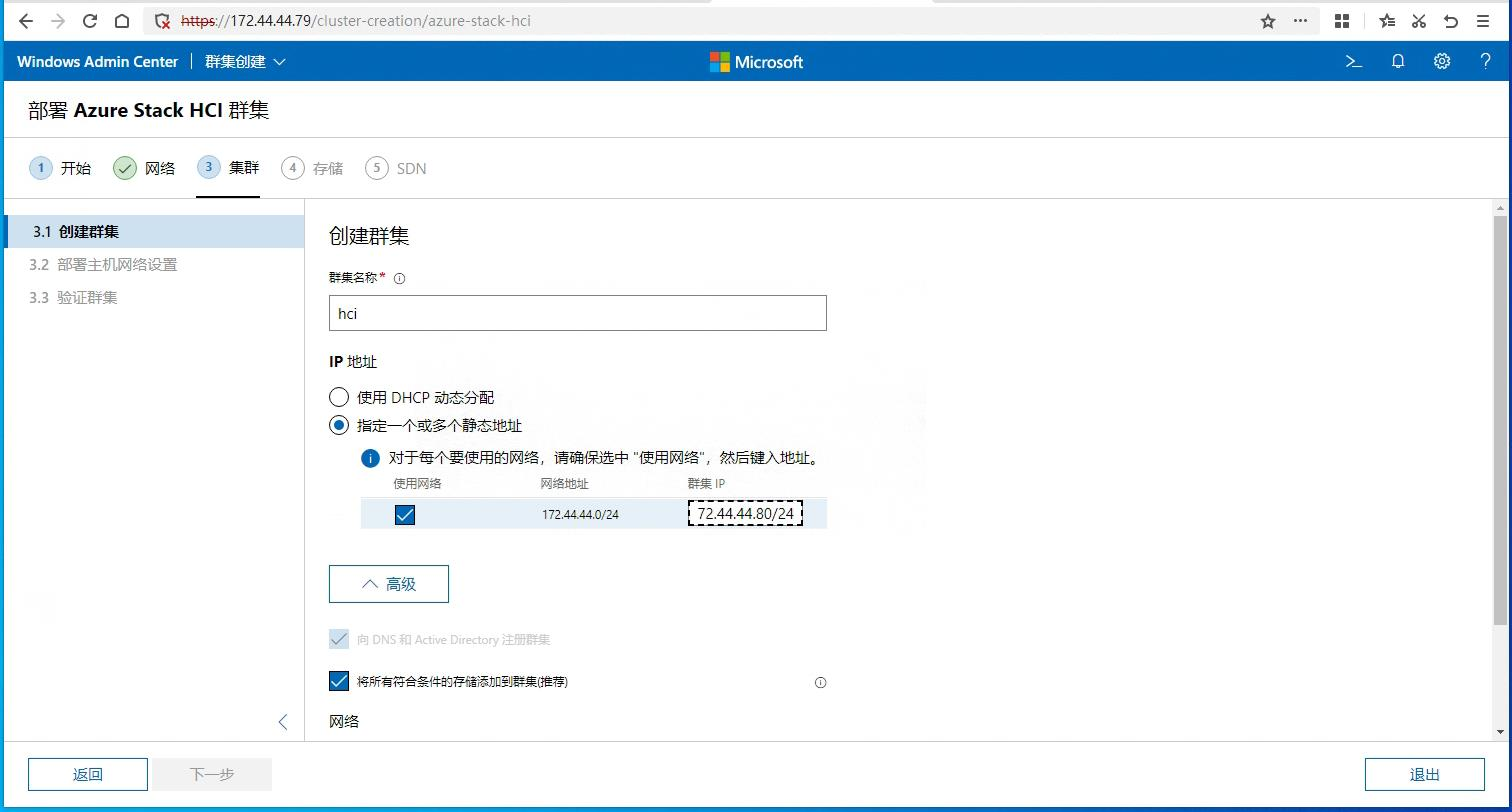Go back in browser history
The width and height of the screenshot is (1512, 812).
(26, 21)
